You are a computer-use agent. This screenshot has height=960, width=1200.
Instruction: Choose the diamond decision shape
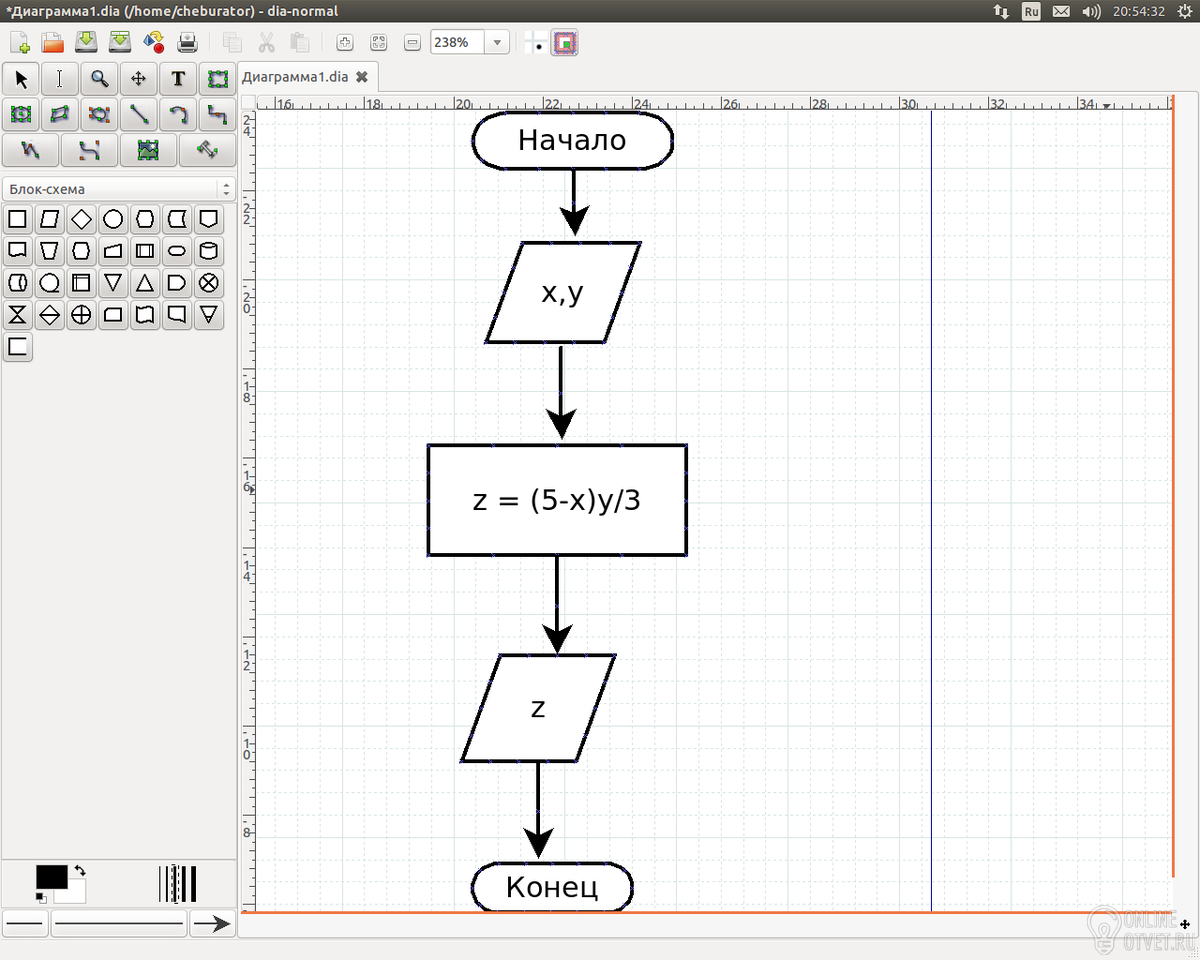[x=81, y=219]
